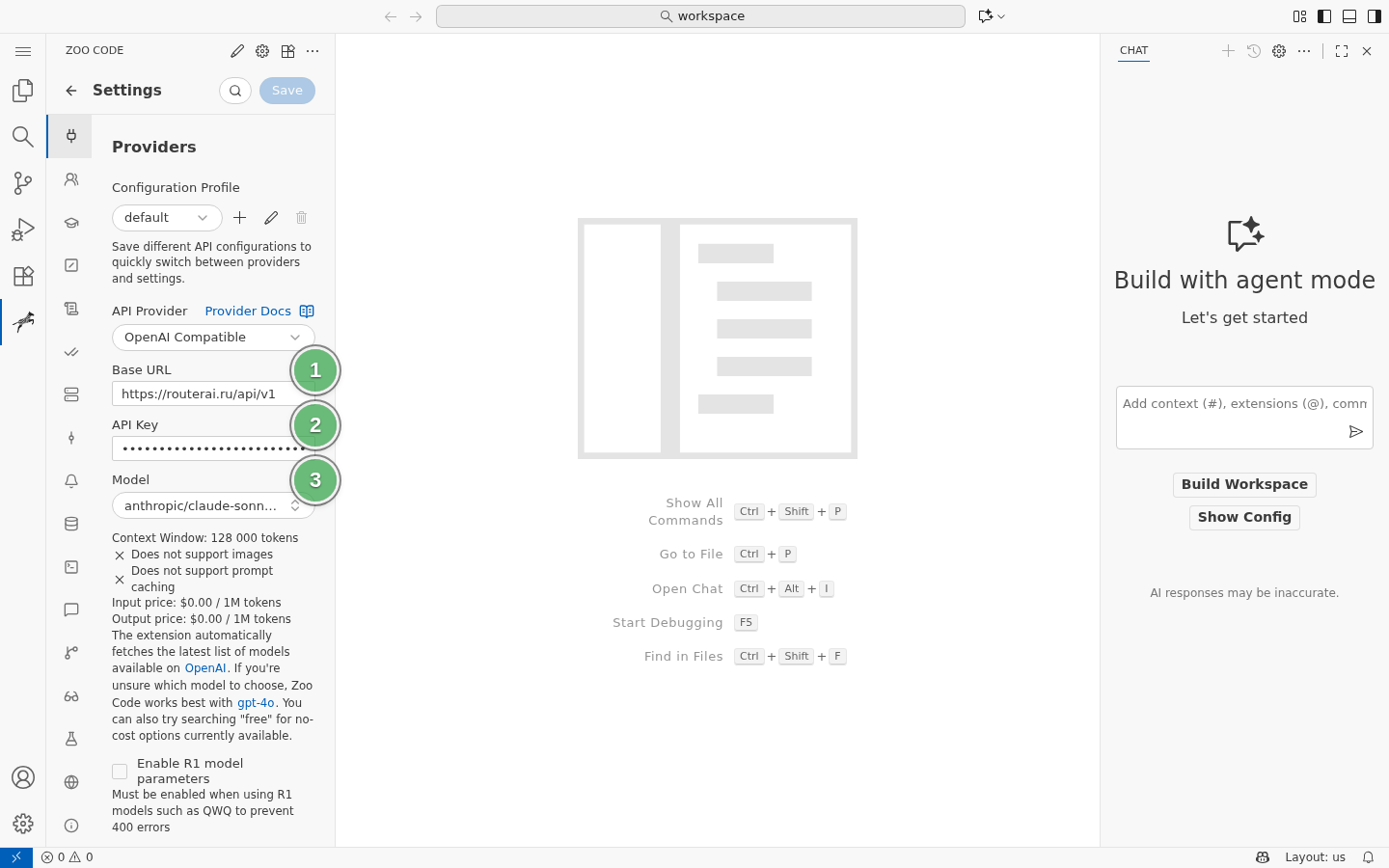Open the Extensions view

23,275
